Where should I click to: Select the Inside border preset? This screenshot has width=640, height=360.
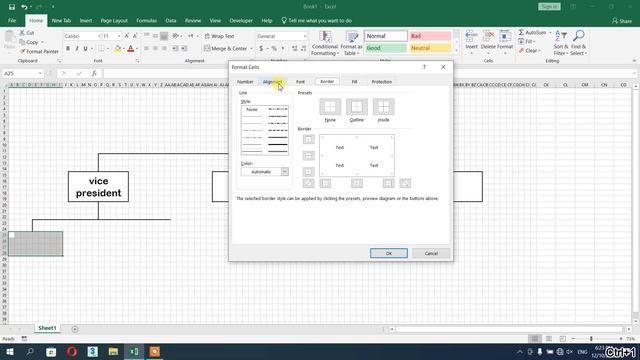point(383,107)
